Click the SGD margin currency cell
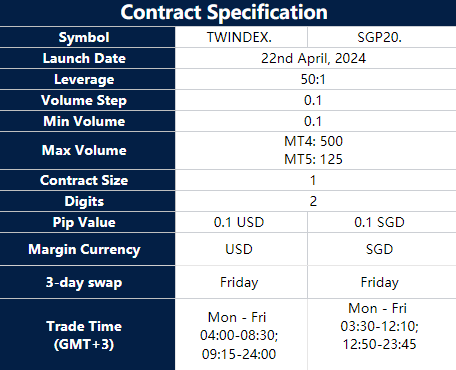This screenshot has height=370, width=456. [382, 249]
